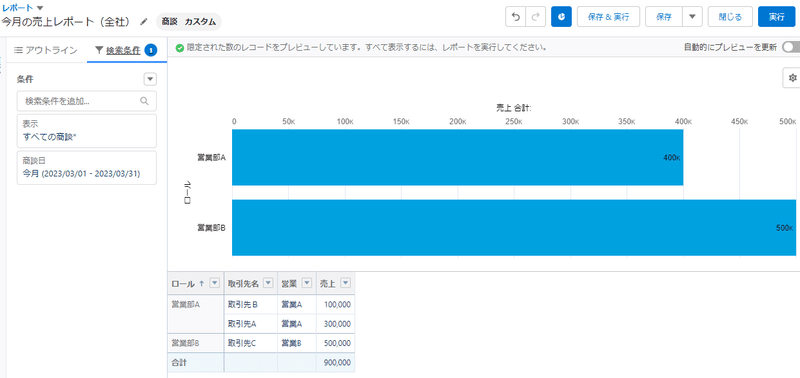Click the redo arrow icon
Image resolution: width=800 pixels, height=378 pixels.
tap(535, 17)
